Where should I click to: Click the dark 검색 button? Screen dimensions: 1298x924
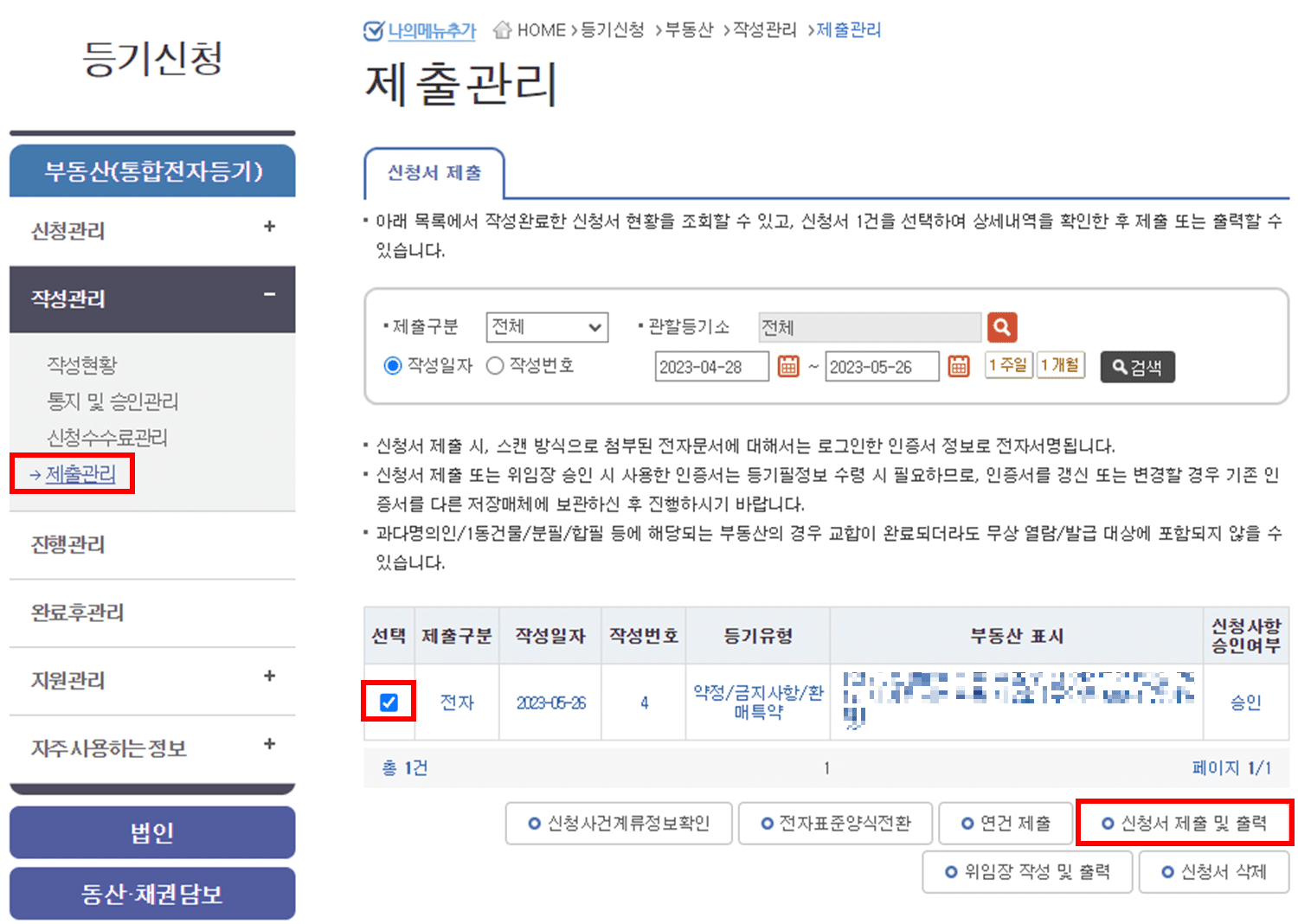point(1138,367)
